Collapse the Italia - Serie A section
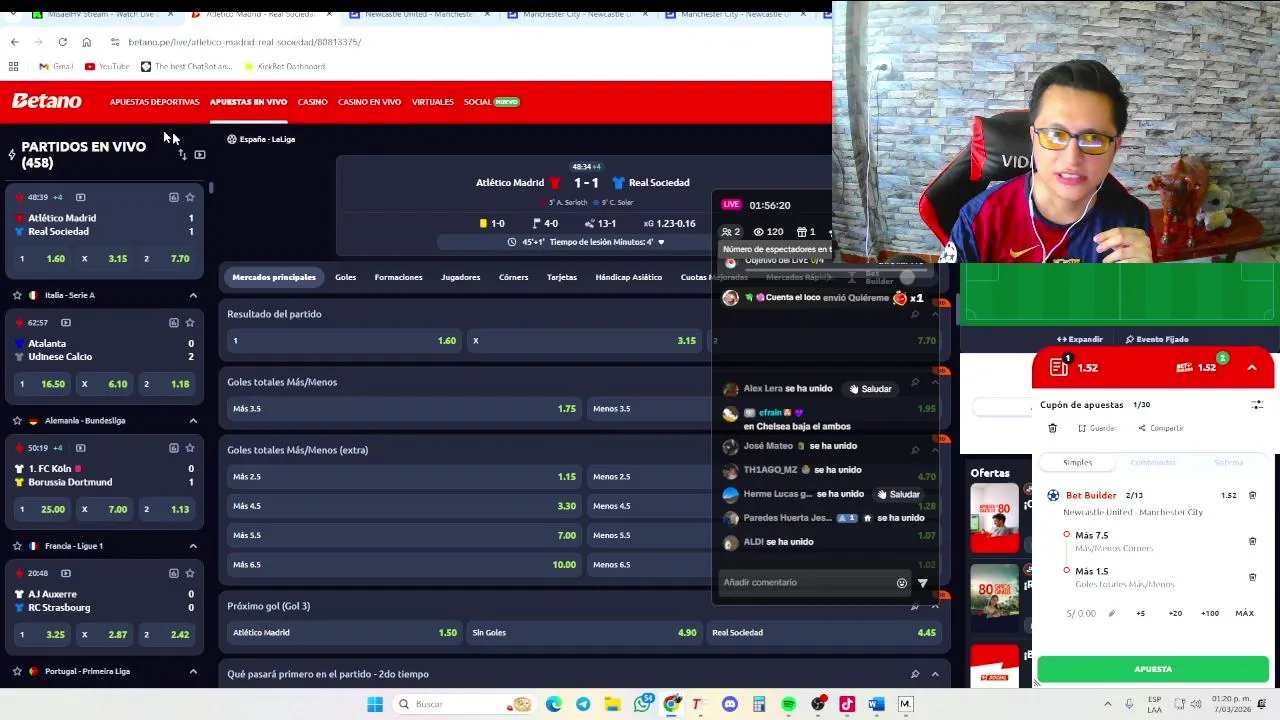This screenshot has height=720, width=1280. coord(193,295)
